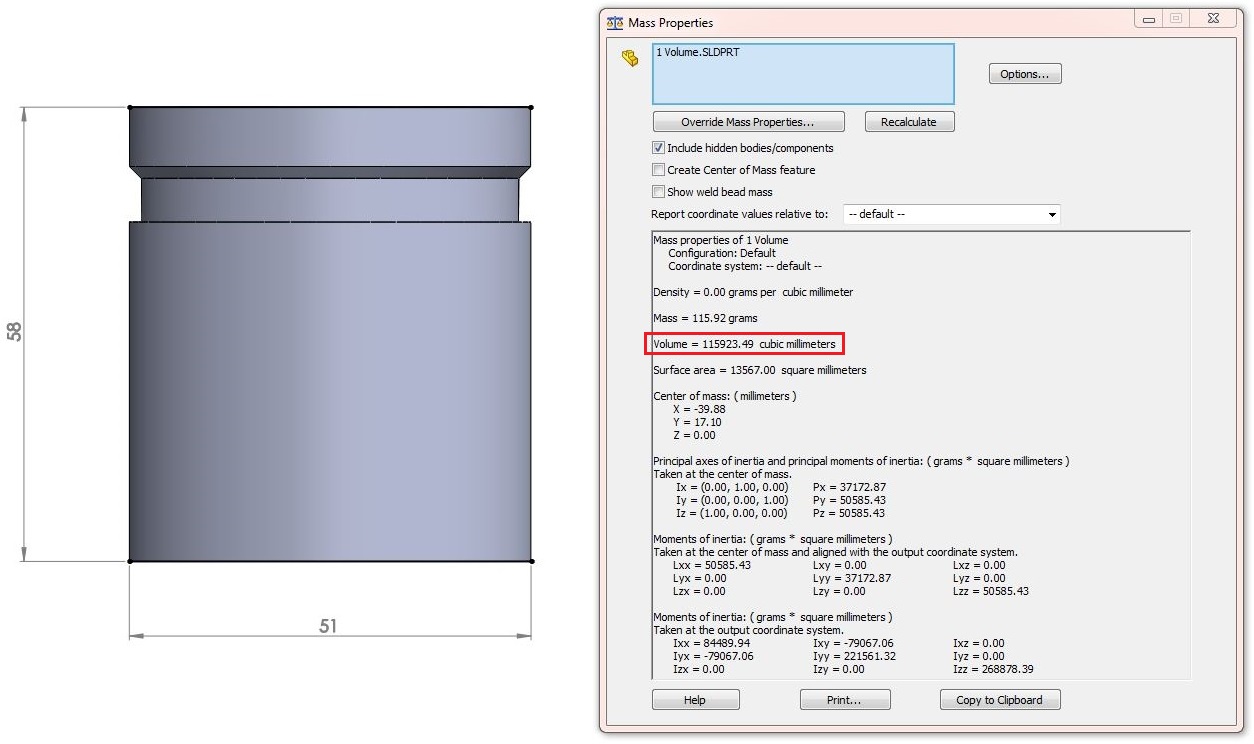Image resolution: width=1254 pixels, height=744 pixels.
Task: Click the Py = 50585.43 value
Action: [x=850, y=500]
